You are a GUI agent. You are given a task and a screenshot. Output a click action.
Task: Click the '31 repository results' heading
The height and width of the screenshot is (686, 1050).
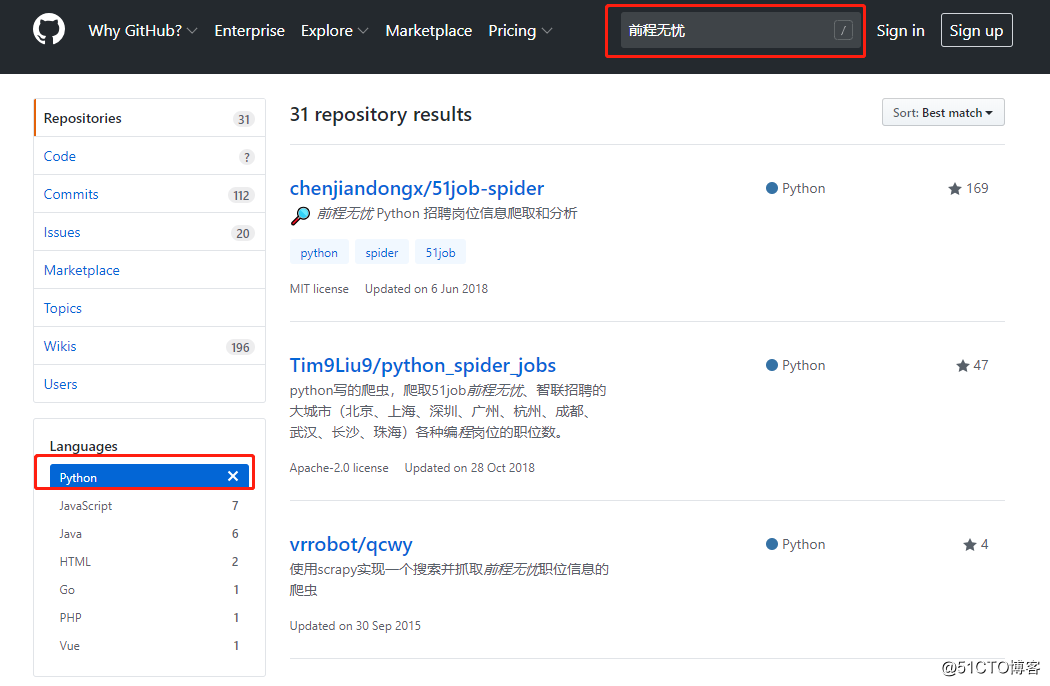point(380,115)
